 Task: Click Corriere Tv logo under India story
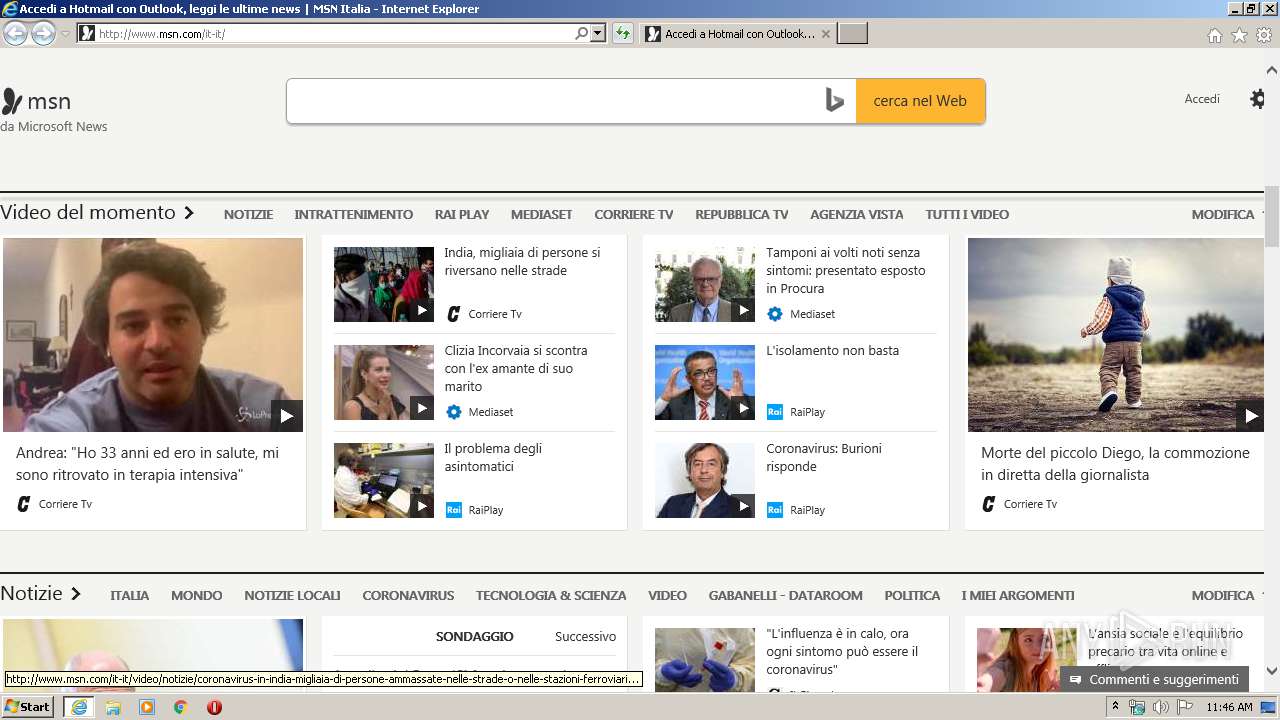click(x=454, y=314)
